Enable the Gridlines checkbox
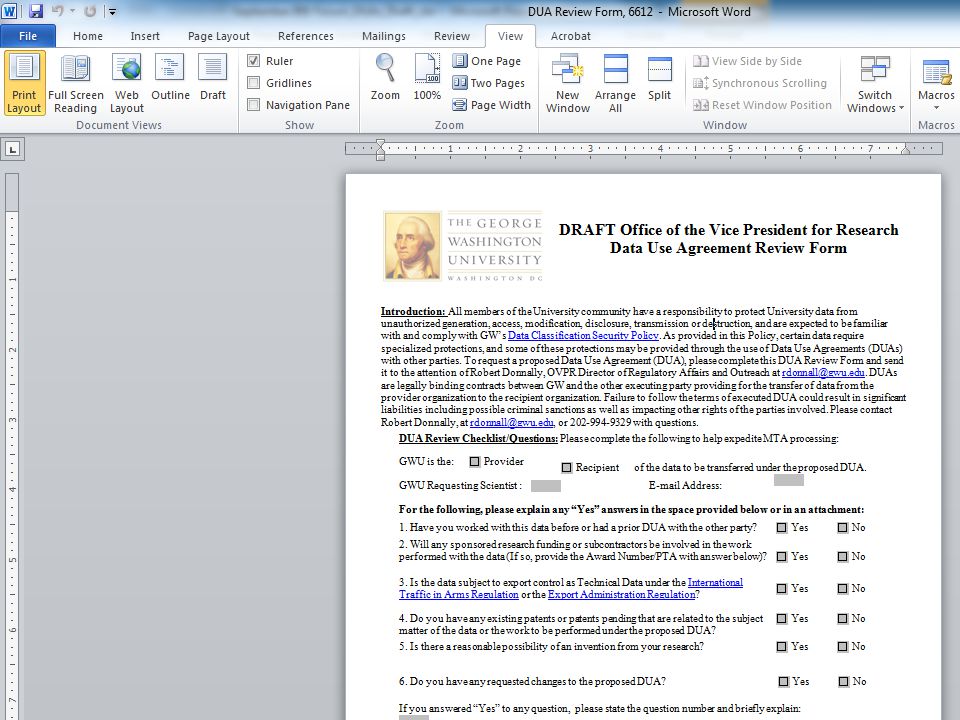 [x=253, y=83]
